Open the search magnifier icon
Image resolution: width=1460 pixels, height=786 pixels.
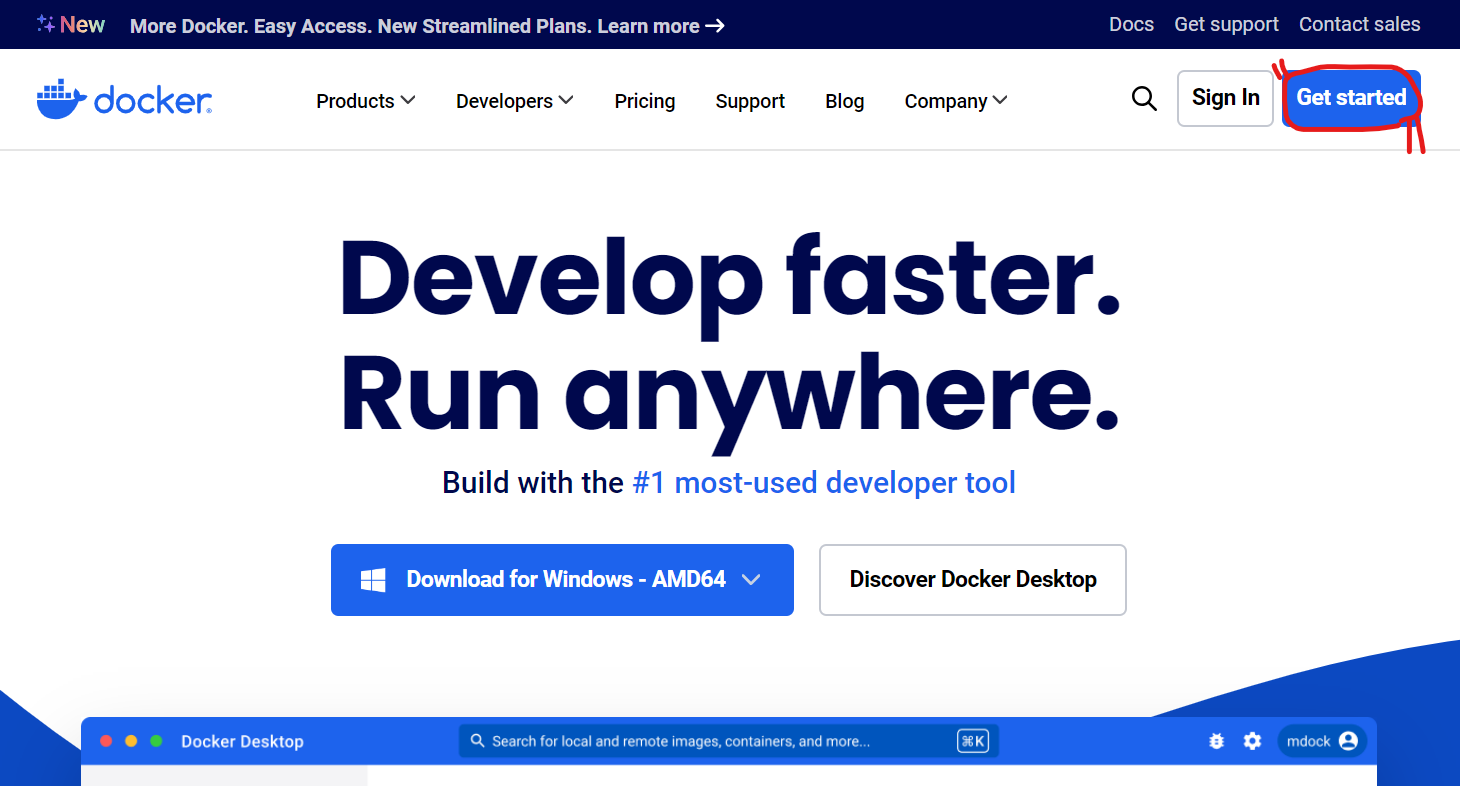coord(1144,98)
